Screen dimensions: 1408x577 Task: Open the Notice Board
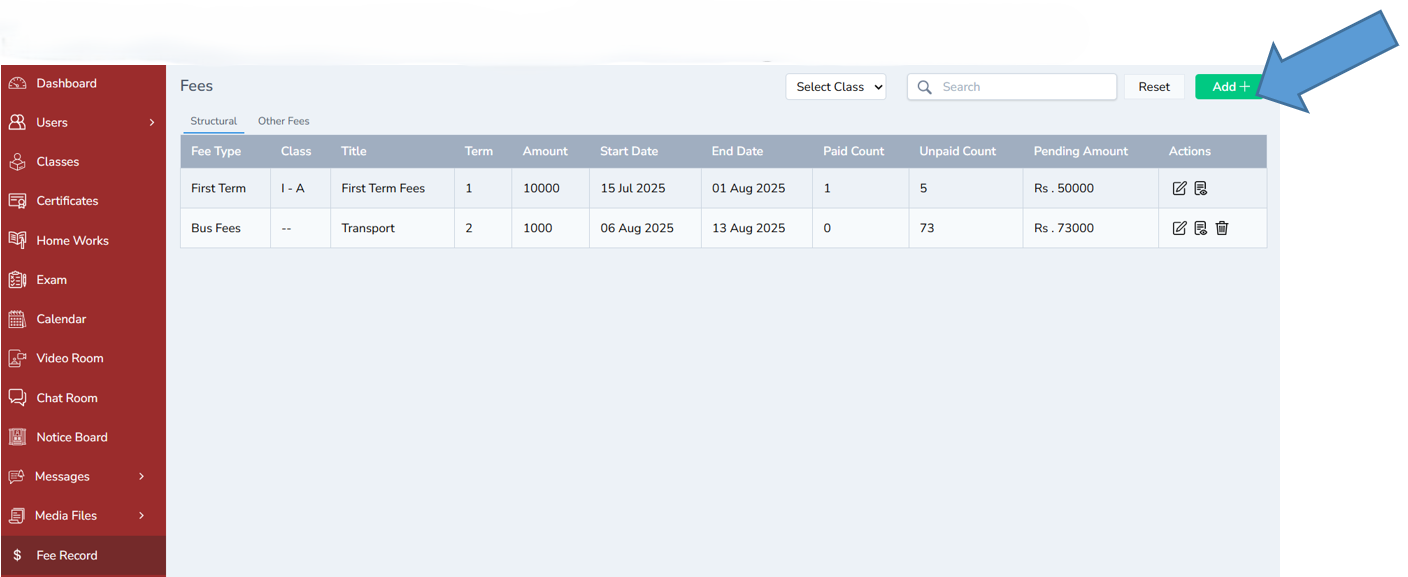point(72,436)
